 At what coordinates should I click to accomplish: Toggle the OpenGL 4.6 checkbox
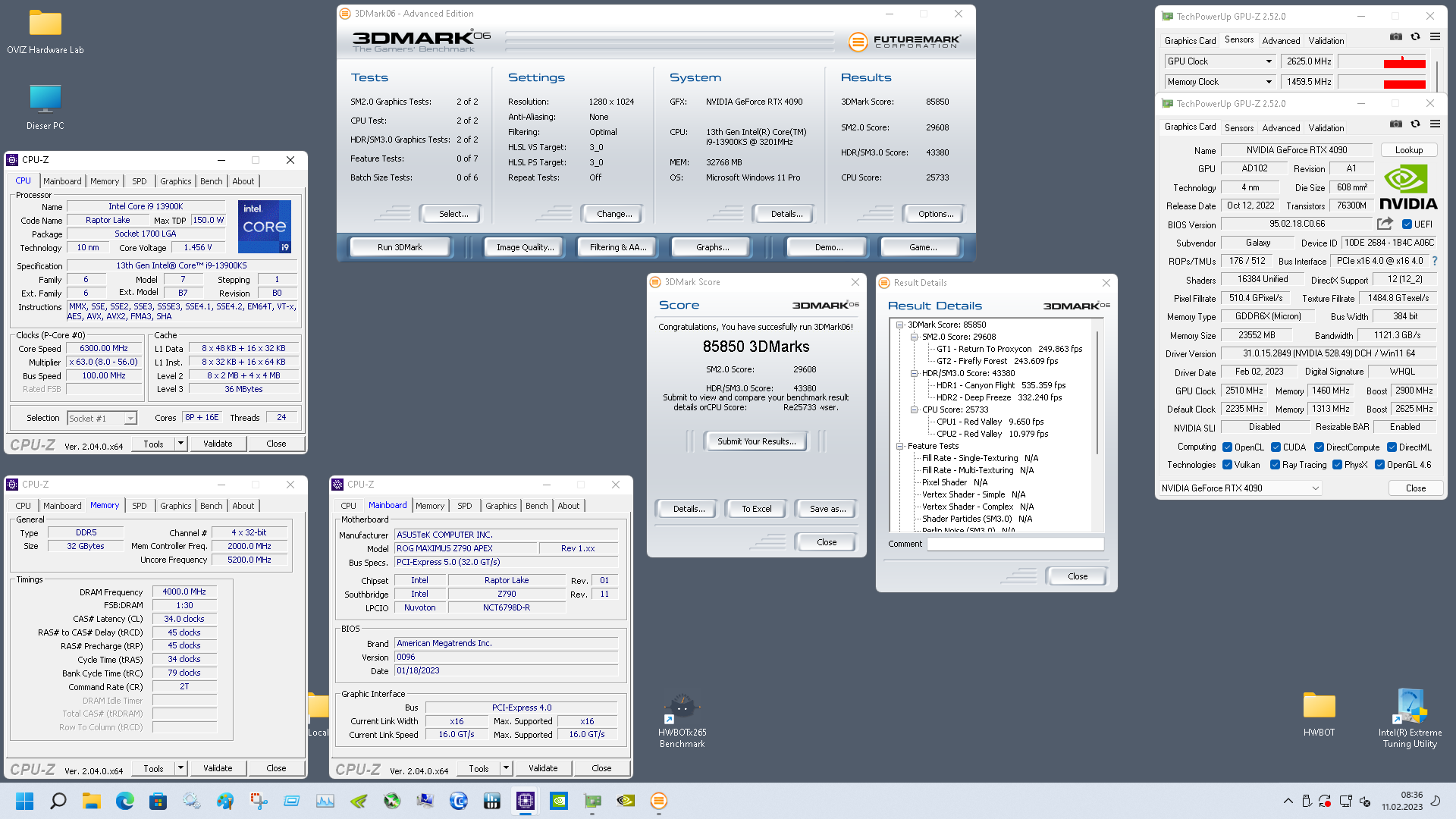[x=1379, y=465]
